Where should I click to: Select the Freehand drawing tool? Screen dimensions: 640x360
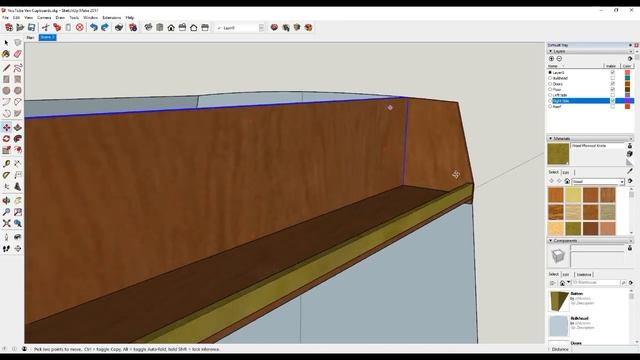18,68
